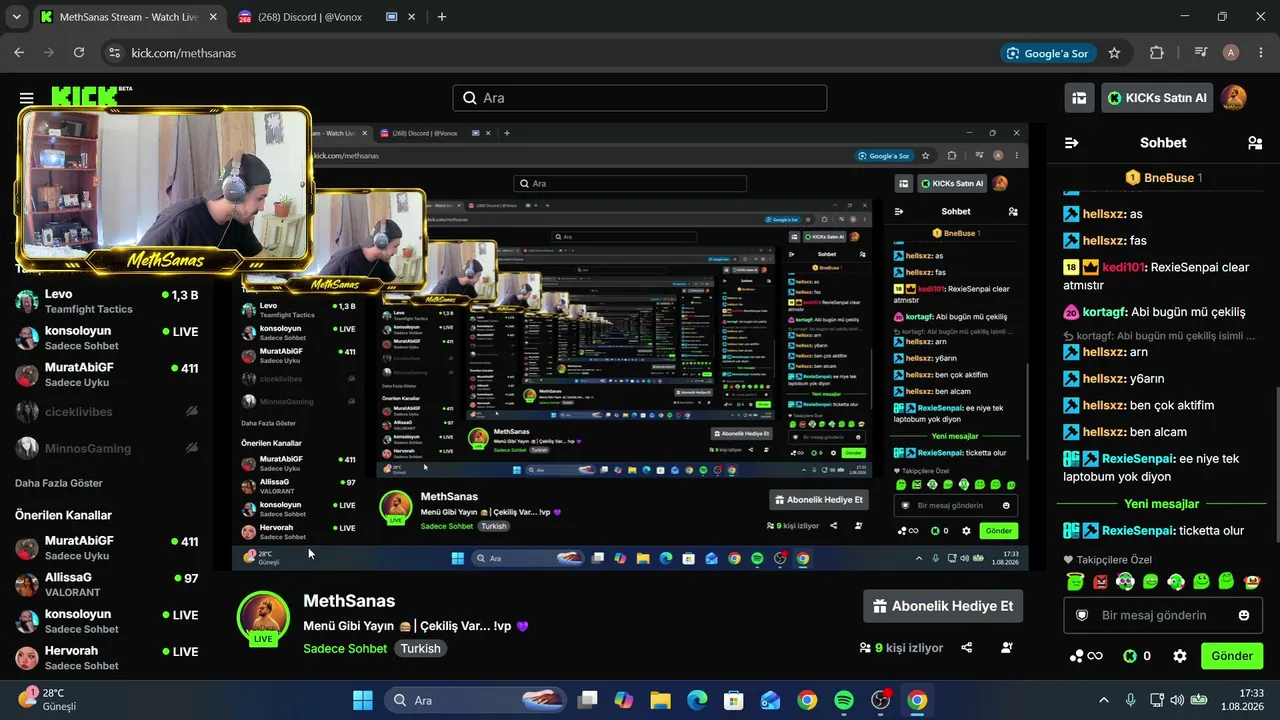Viewport: 1280px width, 720px height.
Task: Open Chrome profile avatar A
Action: click(x=1231, y=53)
